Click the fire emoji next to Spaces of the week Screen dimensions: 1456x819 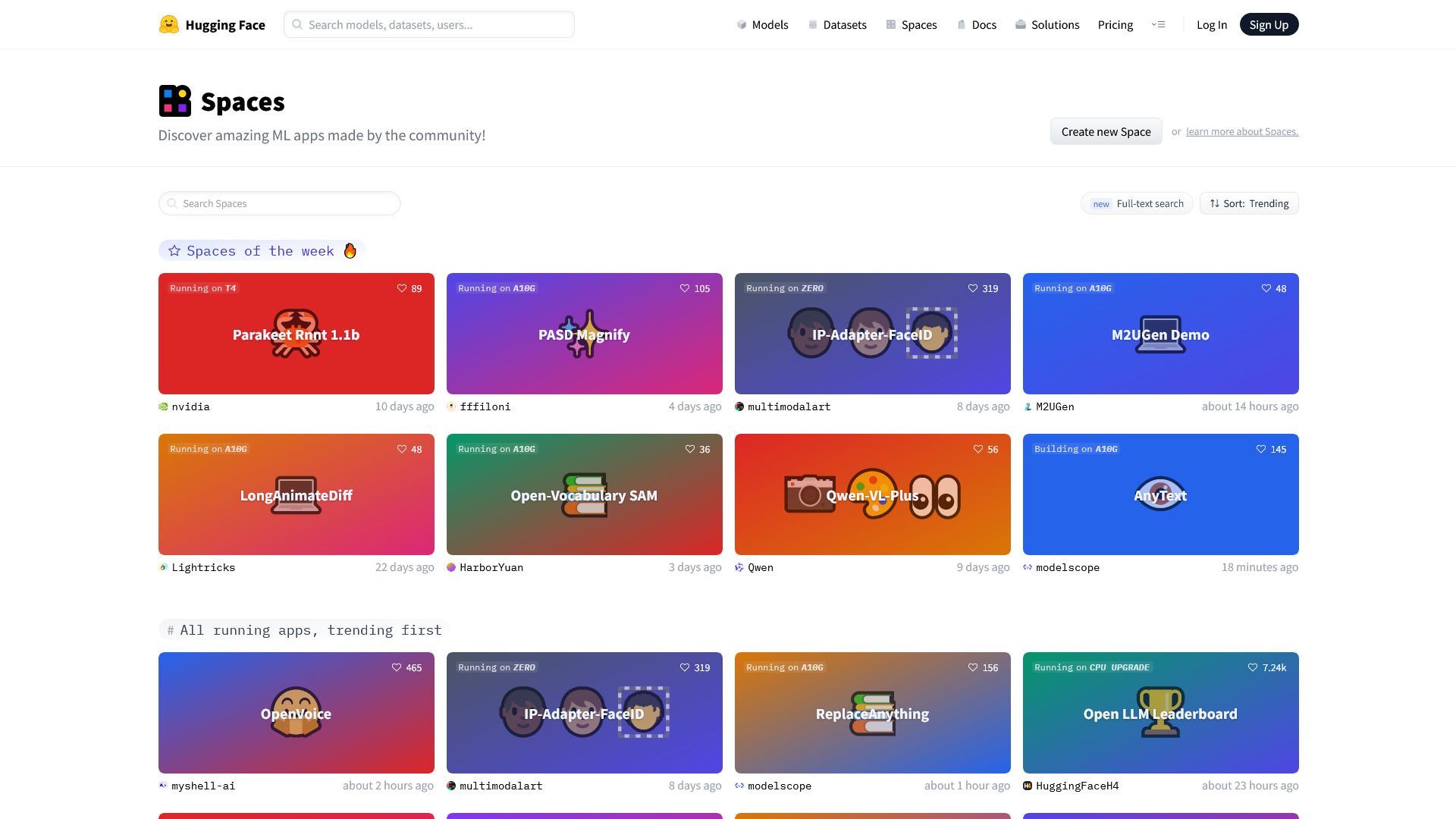350,250
